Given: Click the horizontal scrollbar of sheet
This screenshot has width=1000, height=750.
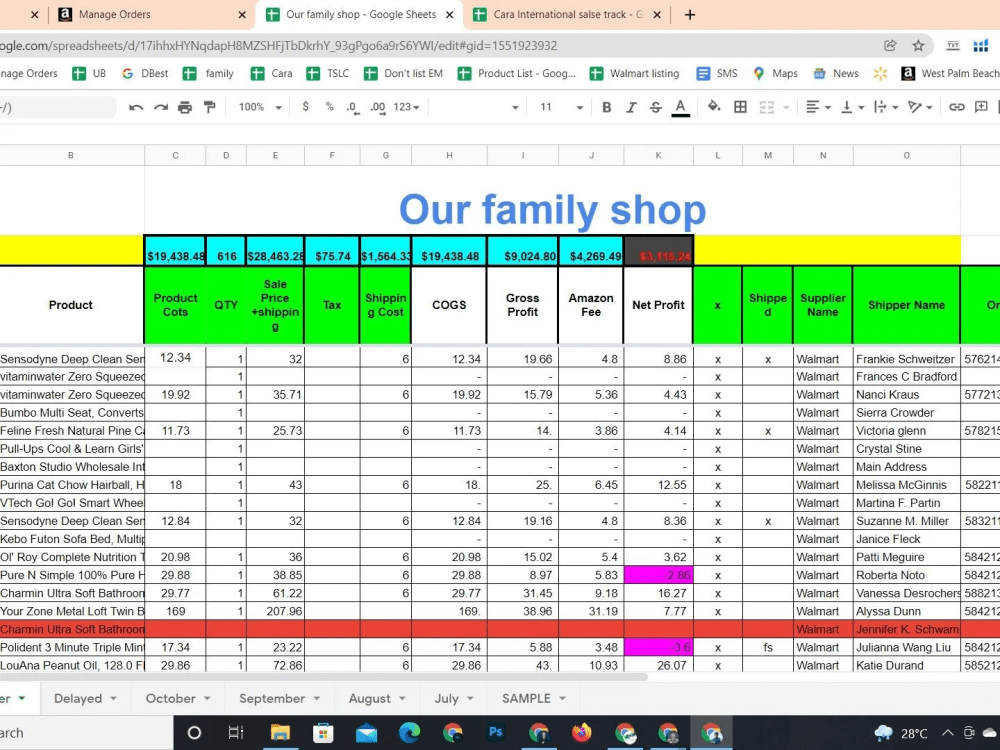Looking at the screenshot, I should [323, 677].
